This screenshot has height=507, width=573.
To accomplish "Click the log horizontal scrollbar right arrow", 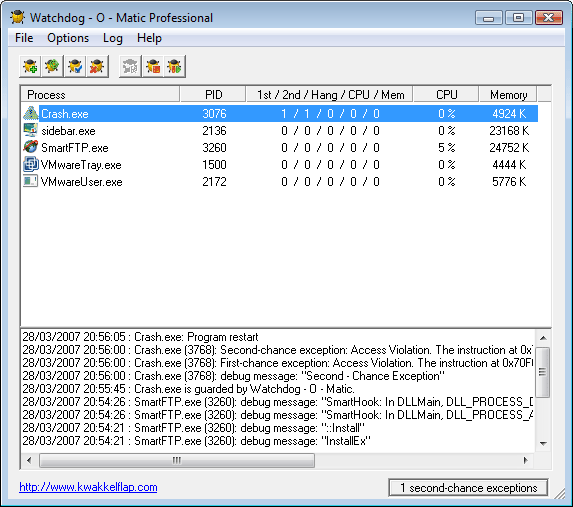I will 525,460.
